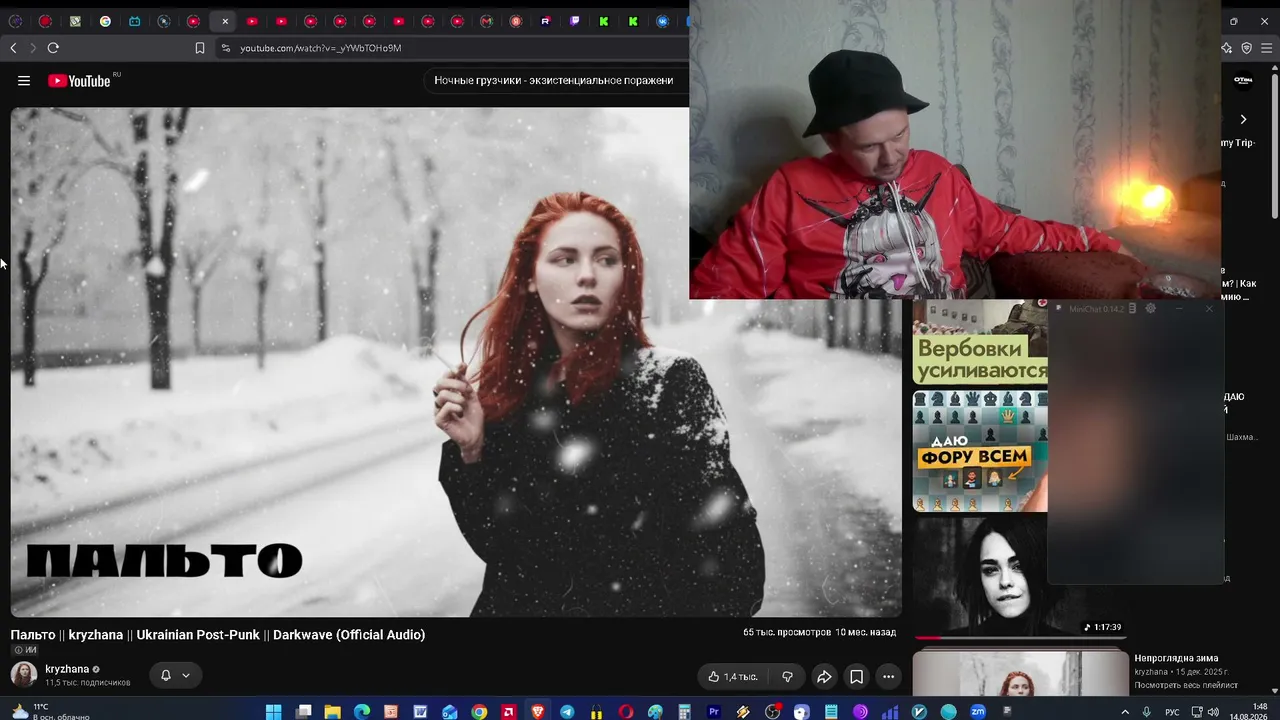Open Telegram from the taskbar

point(567,712)
